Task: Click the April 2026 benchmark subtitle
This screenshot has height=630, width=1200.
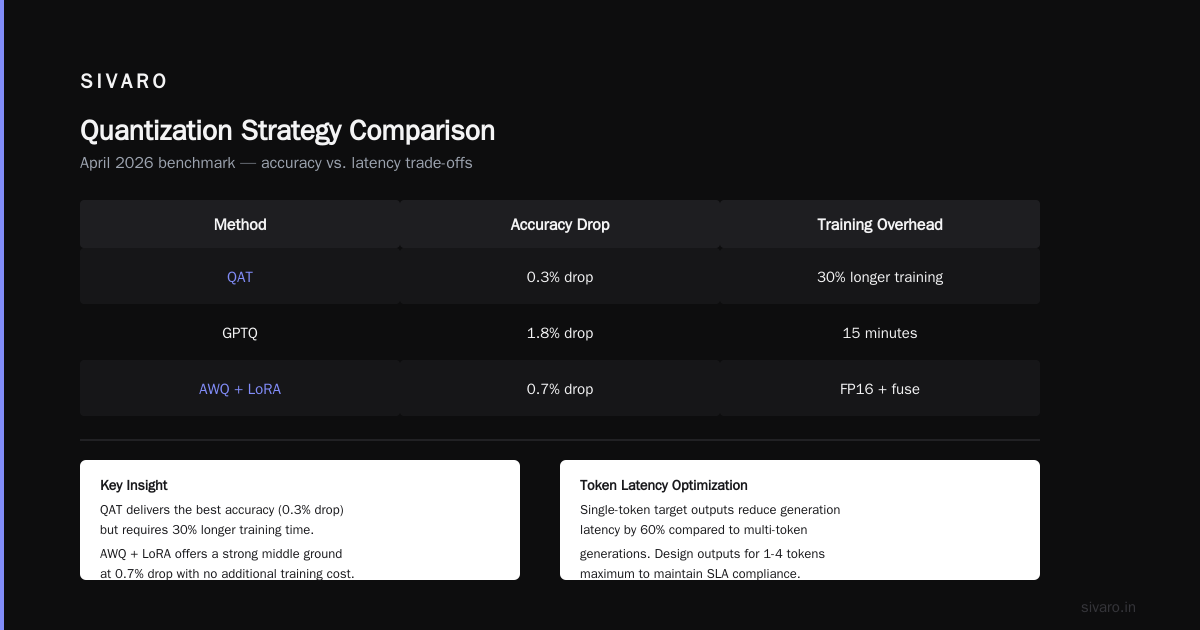Action: 276,163
